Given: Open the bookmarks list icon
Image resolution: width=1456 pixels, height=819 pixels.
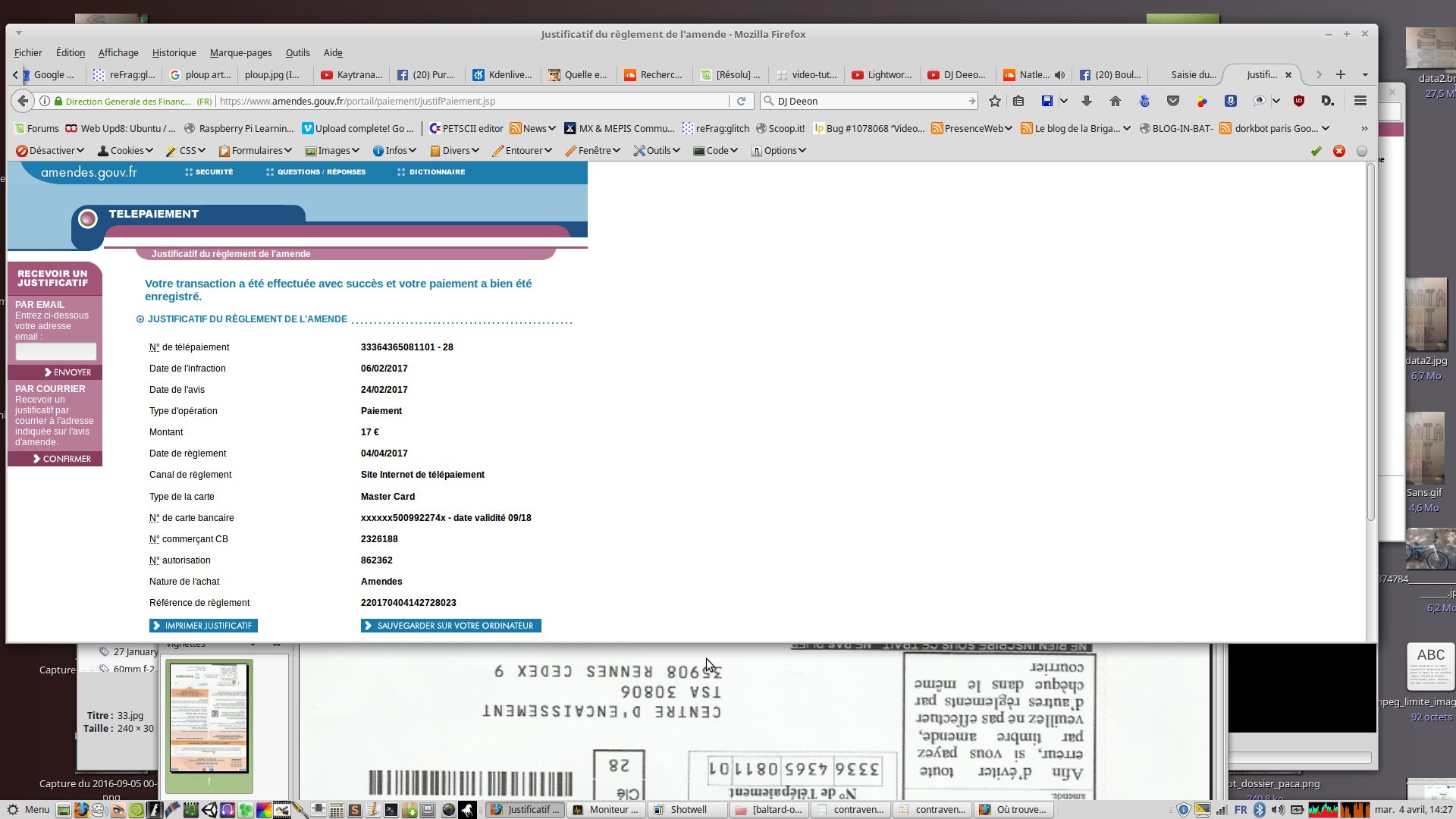Looking at the screenshot, I should pos(1018,101).
